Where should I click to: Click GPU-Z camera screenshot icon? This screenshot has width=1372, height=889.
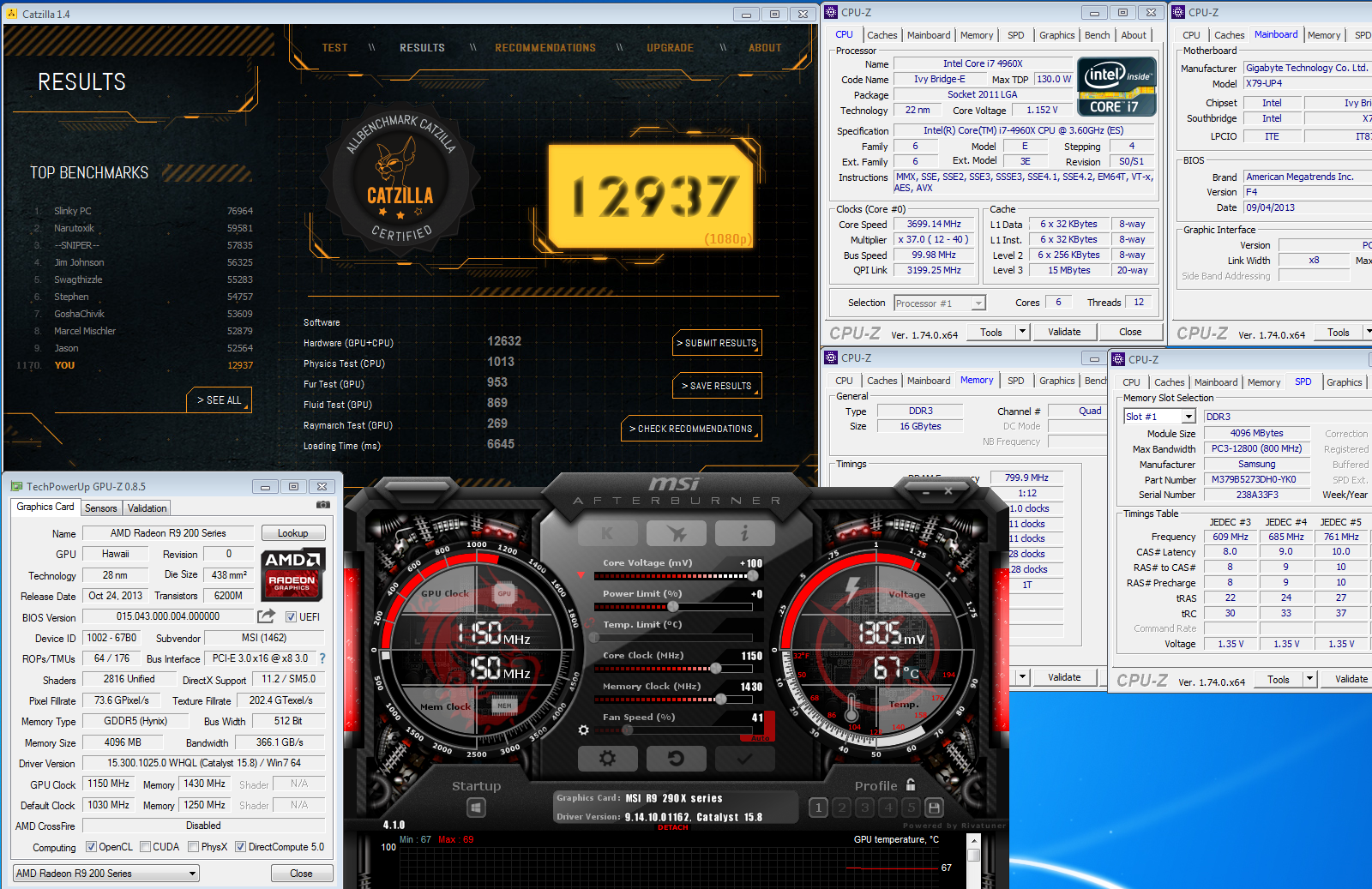click(323, 505)
